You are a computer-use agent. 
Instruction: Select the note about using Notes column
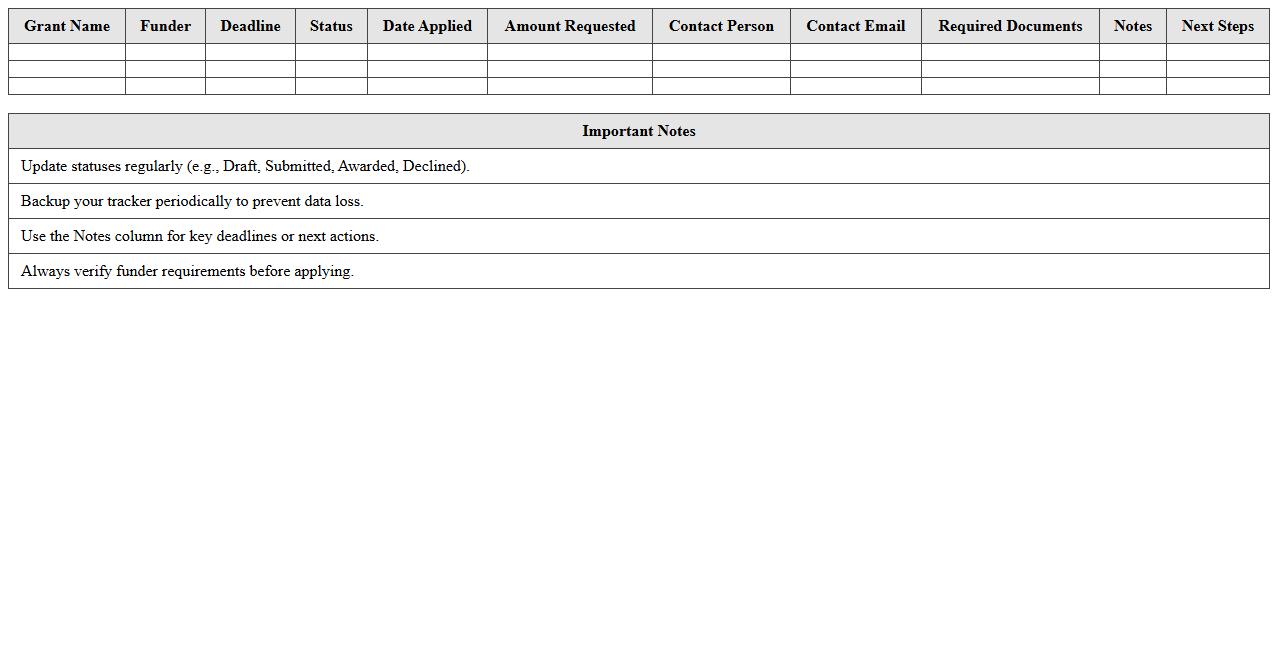200,236
